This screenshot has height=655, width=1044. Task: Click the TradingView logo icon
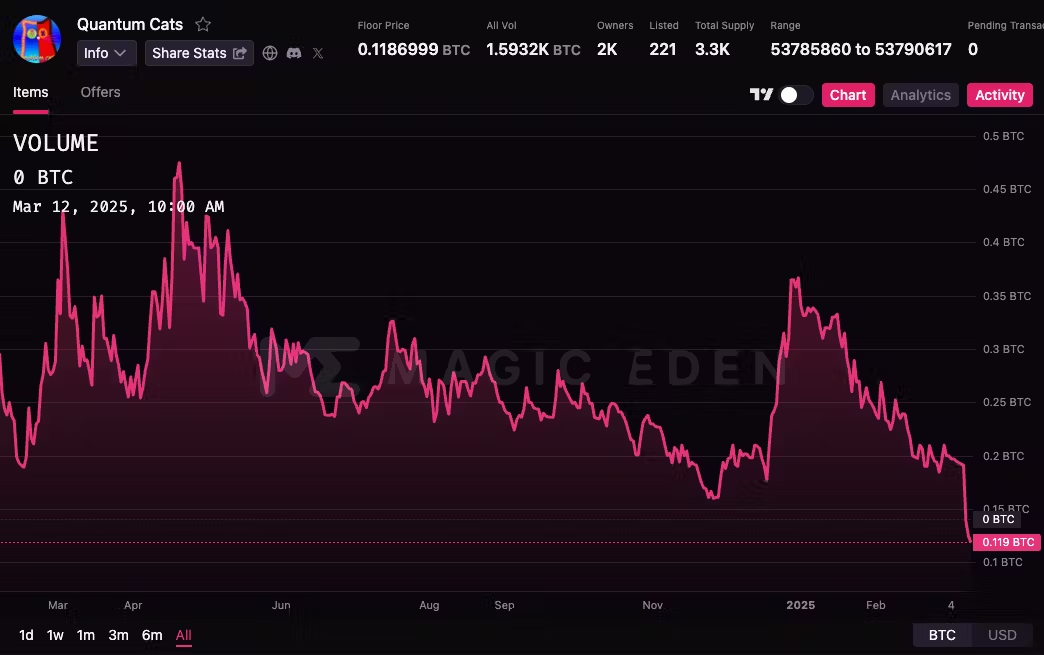coord(761,95)
